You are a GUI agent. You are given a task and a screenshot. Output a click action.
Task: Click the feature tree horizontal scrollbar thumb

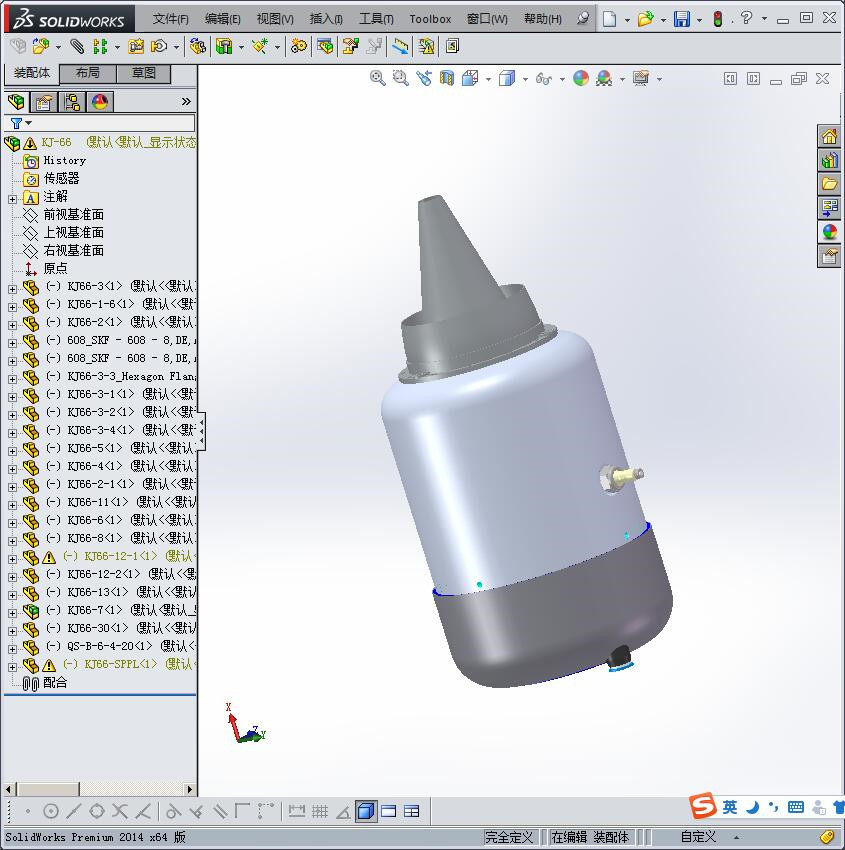(48, 789)
